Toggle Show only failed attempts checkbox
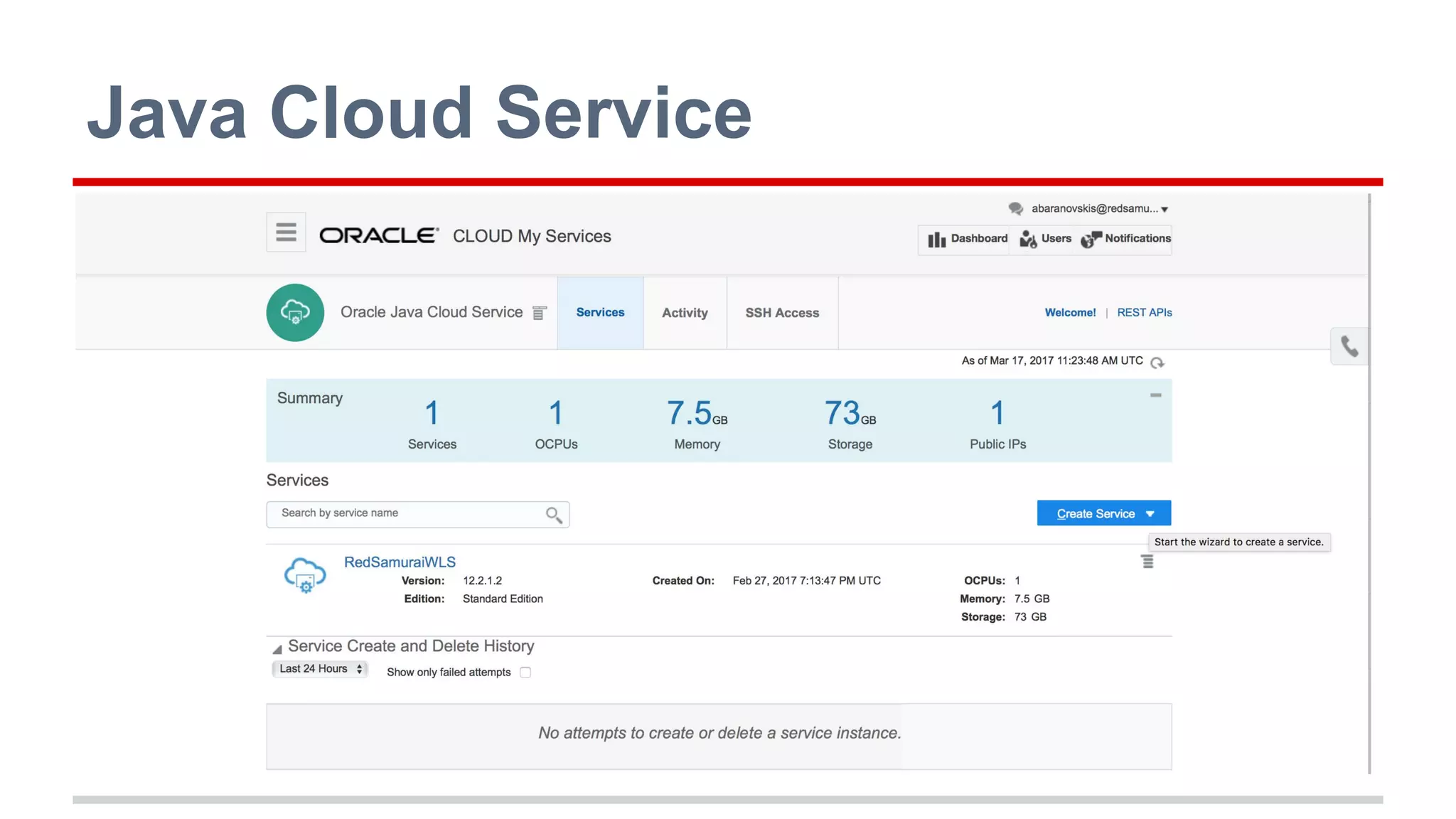 tap(525, 673)
